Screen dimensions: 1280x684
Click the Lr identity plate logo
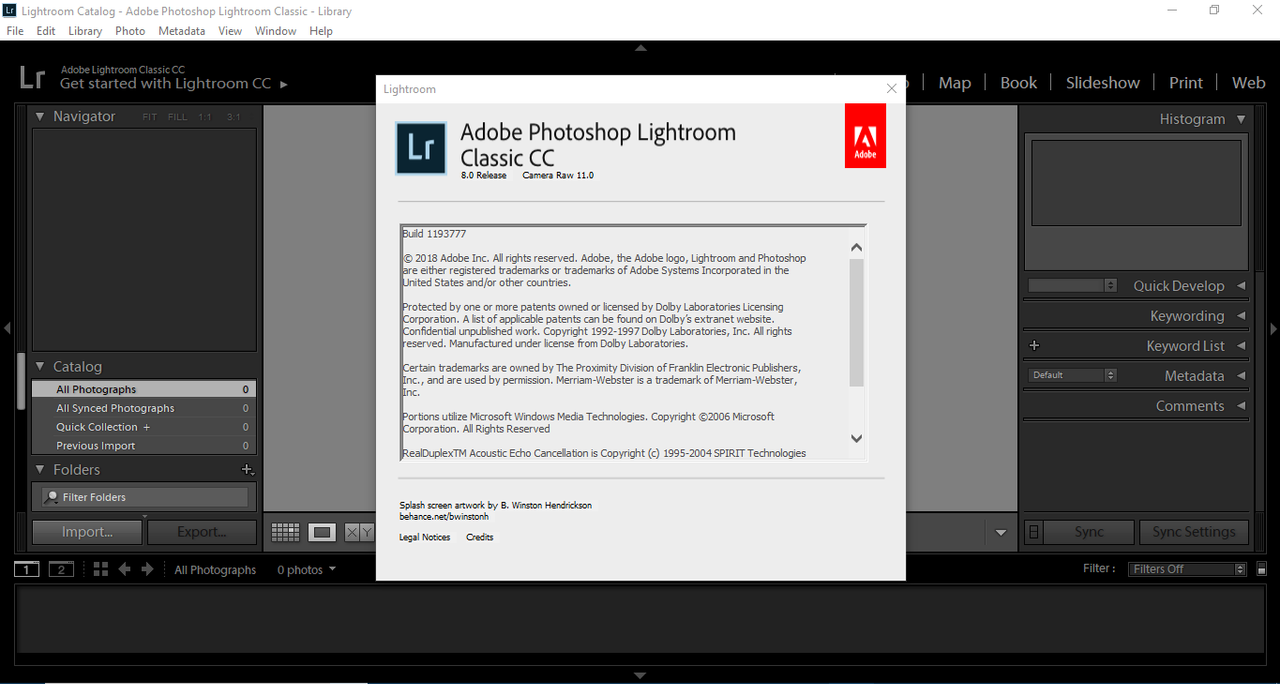pyautogui.click(x=32, y=77)
